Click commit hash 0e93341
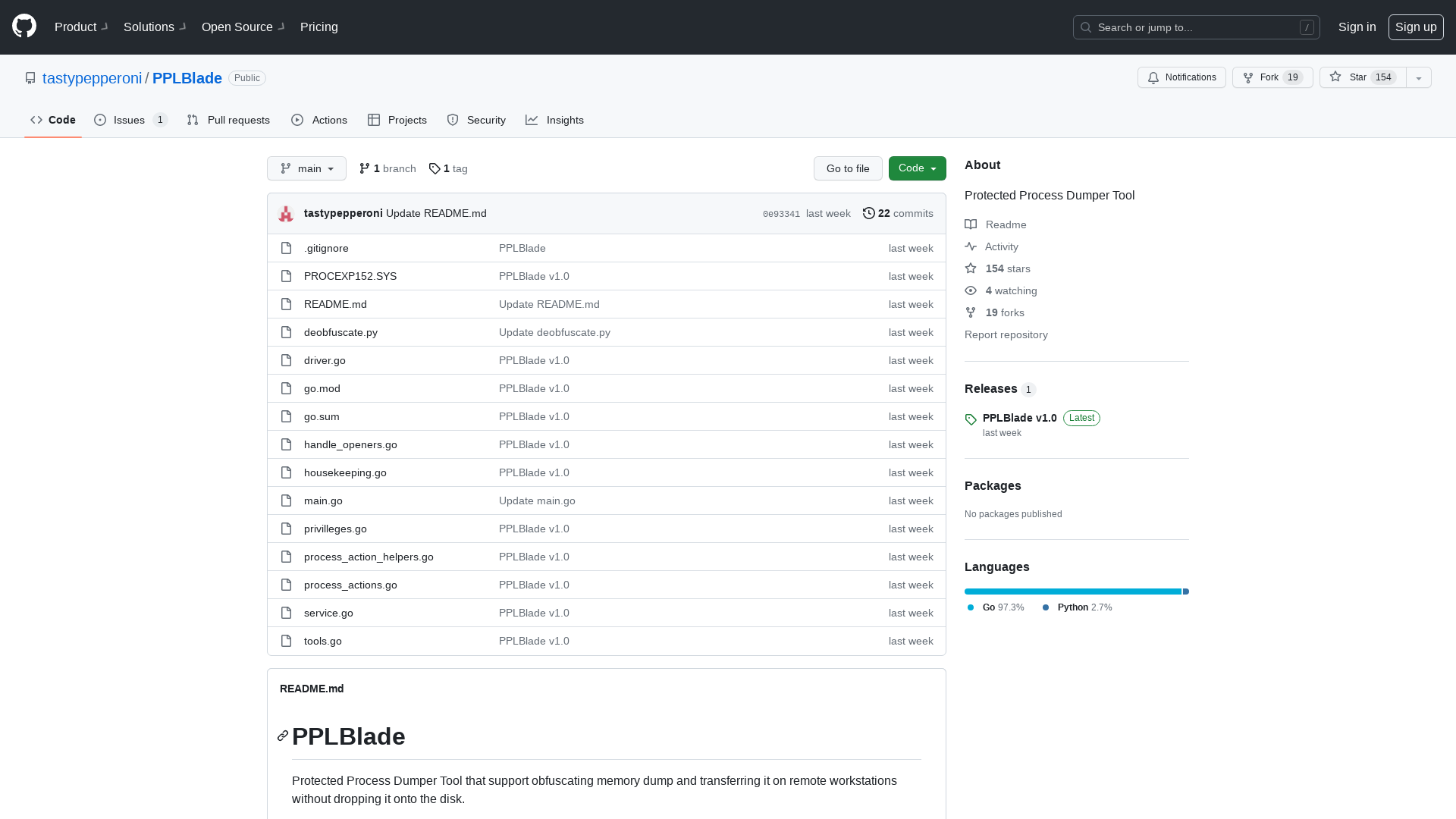The image size is (1456, 819). (x=781, y=215)
